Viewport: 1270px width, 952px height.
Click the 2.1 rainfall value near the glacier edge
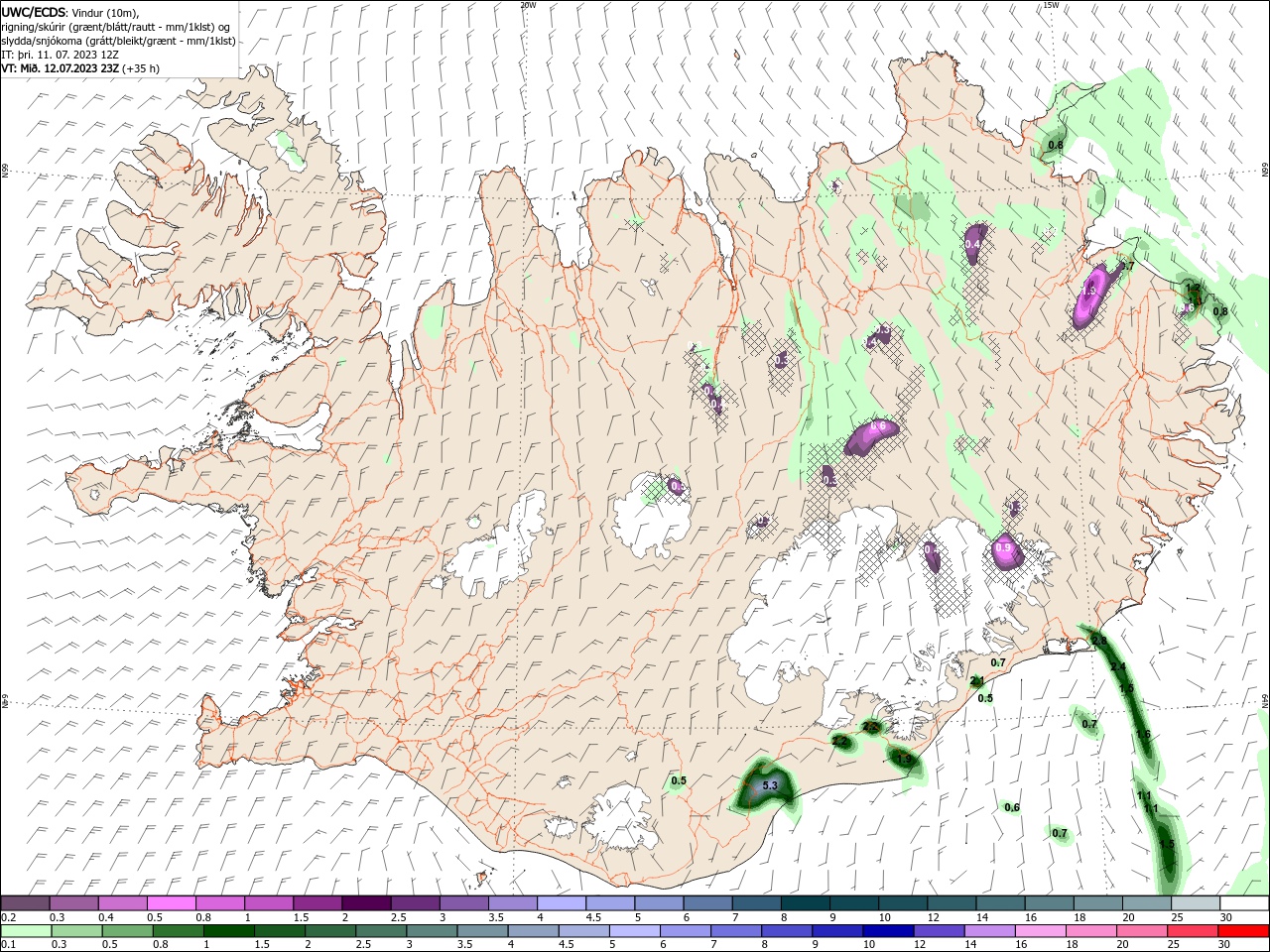point(977,680)
